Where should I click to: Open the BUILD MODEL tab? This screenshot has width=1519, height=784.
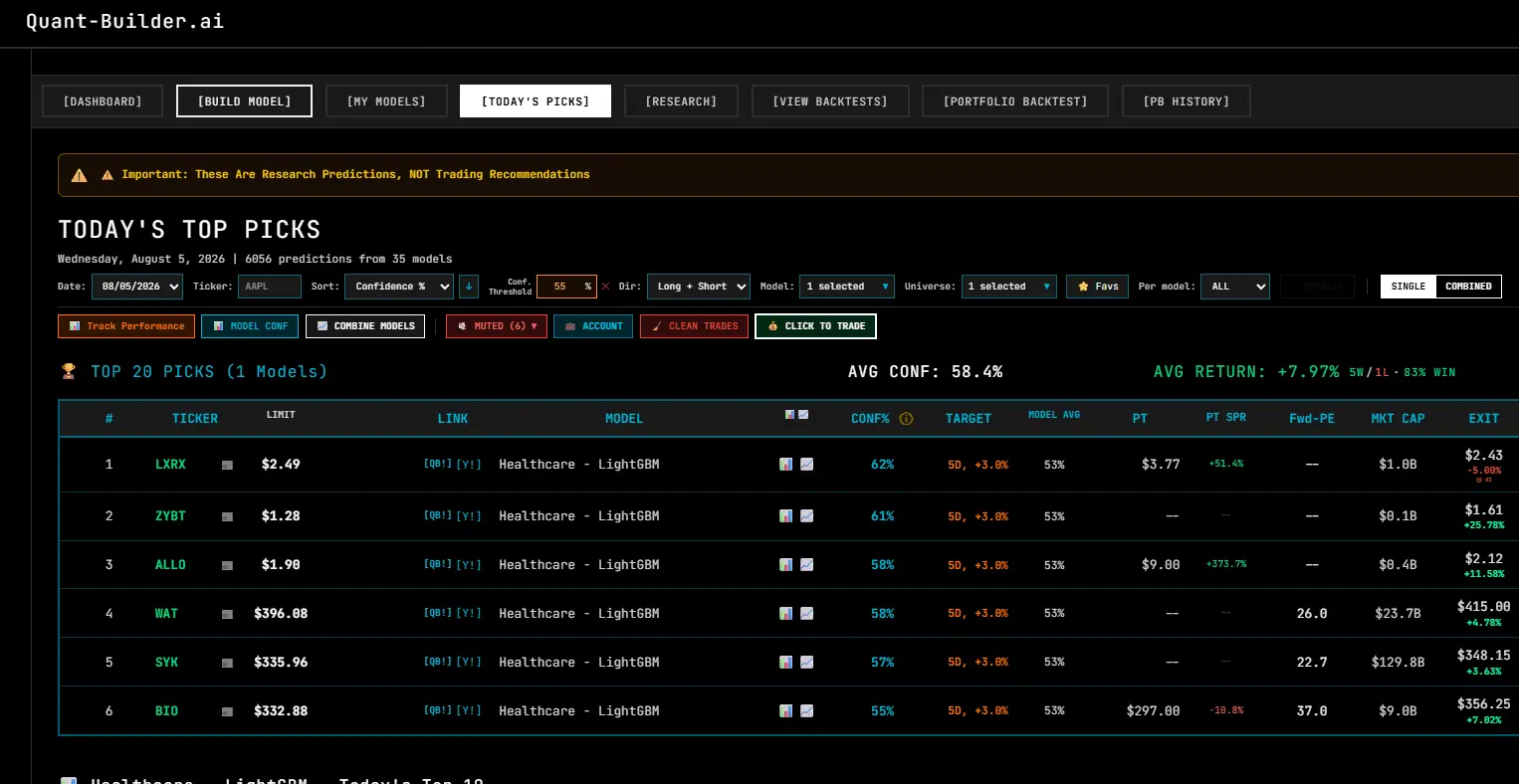(x=244, y=101)
